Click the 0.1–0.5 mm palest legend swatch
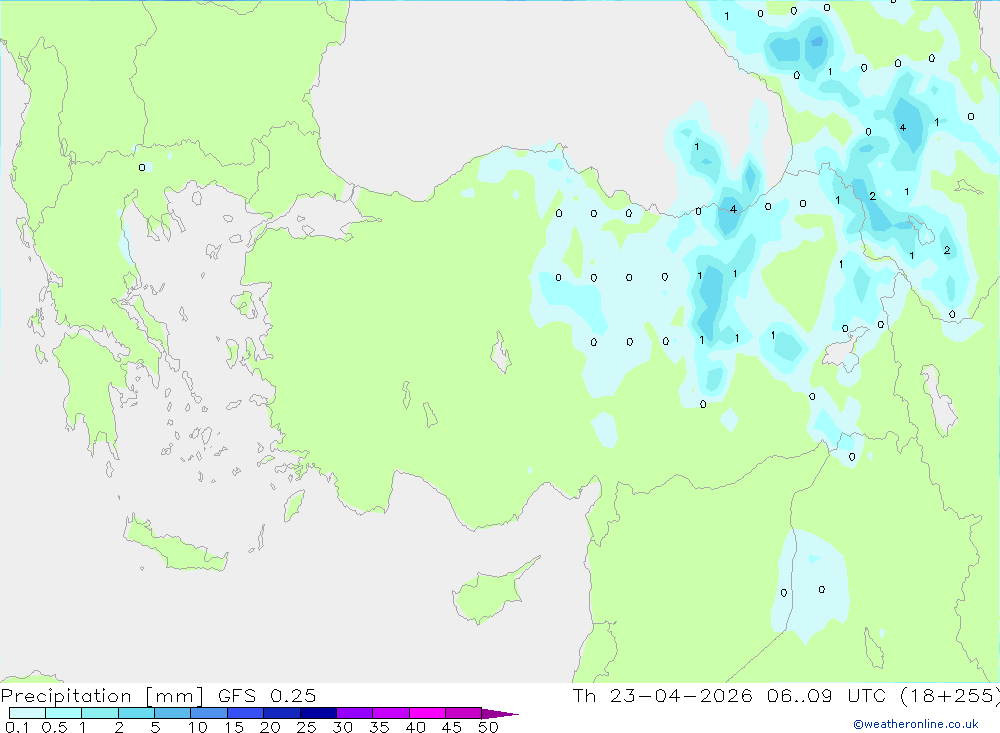This screenshot has width=1000, height=733. [27, 713]
